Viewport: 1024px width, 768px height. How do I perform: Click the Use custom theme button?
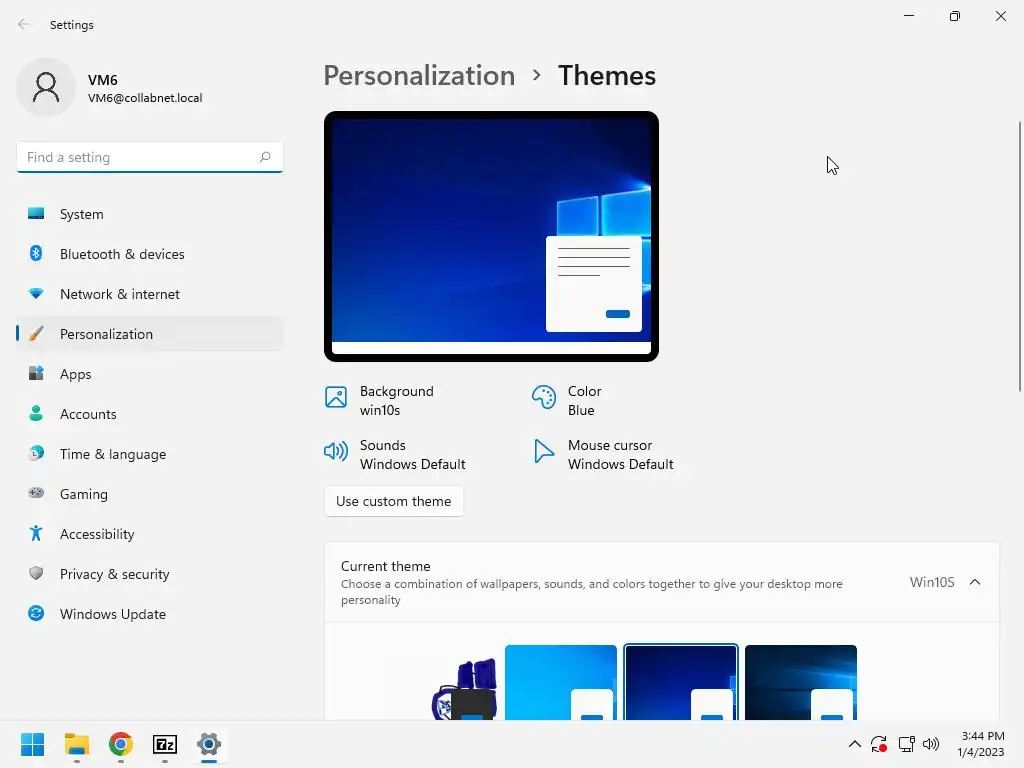click(394, 501)
